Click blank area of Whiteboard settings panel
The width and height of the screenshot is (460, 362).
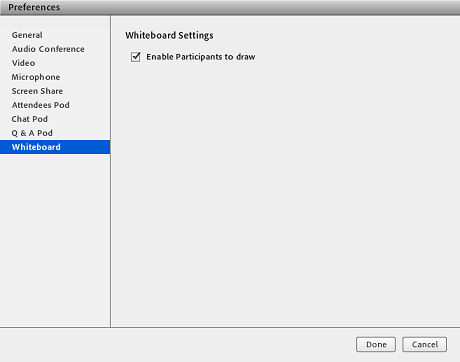(x=286, y=193)
